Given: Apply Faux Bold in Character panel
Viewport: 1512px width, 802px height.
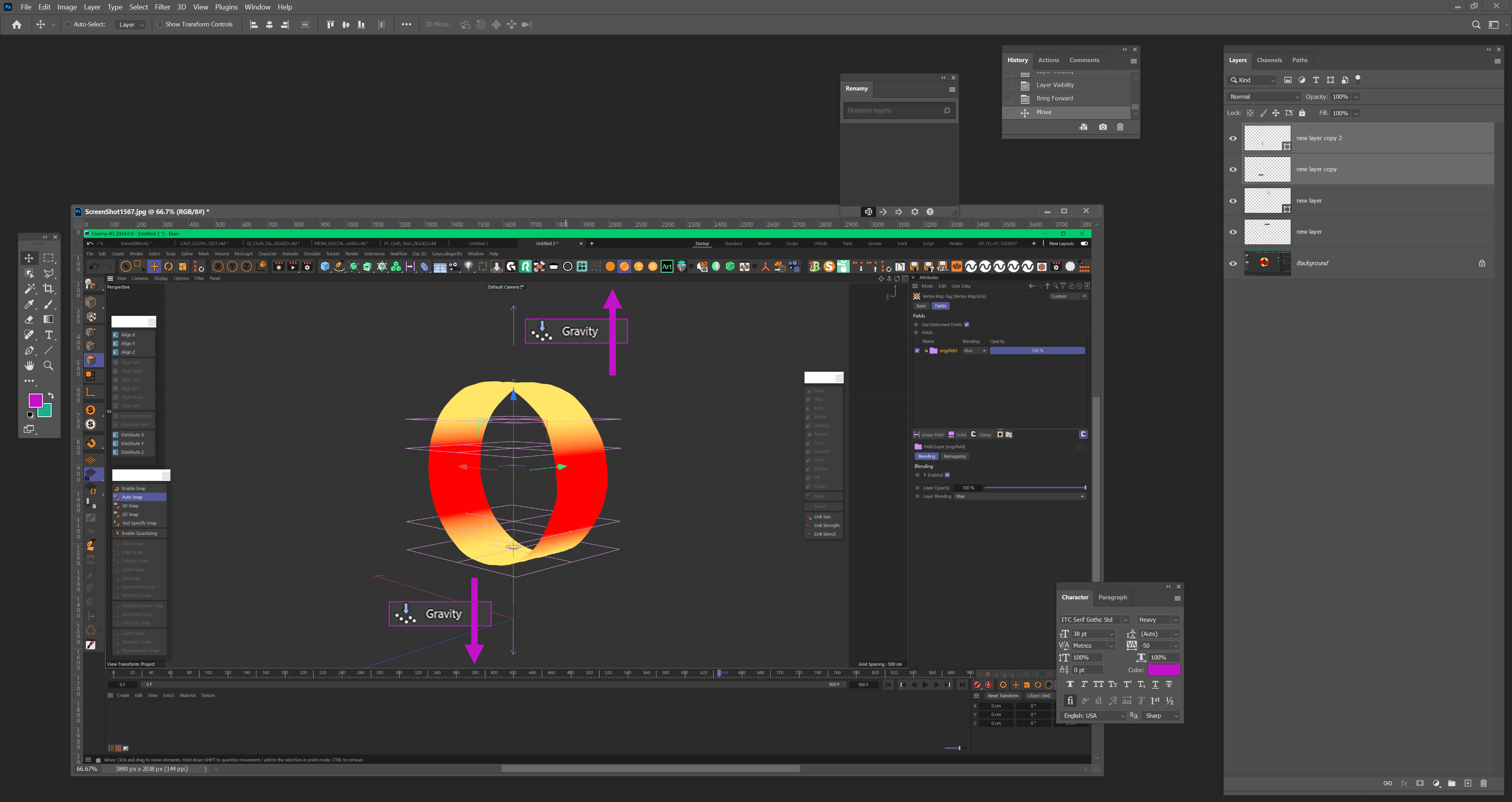Looking at the screenshot, I should (1070, 684).
